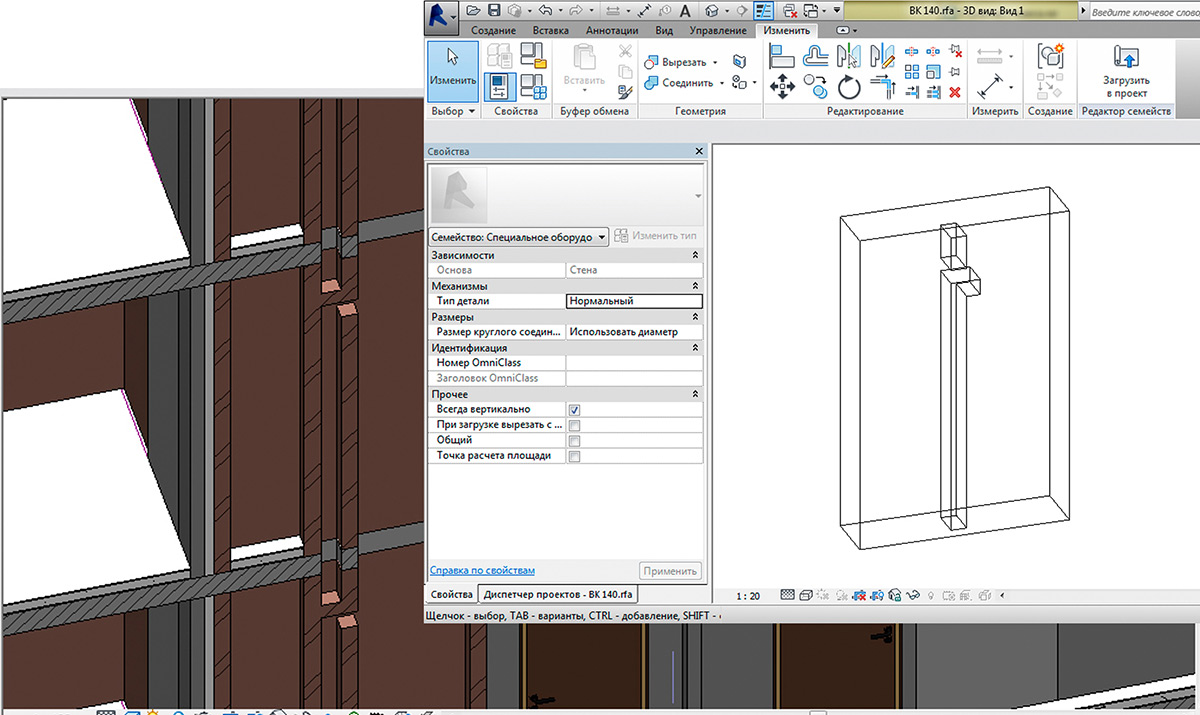Switch to the Вставка ribbon tab
Screen dimensions: 1200x715
pos(551,31)
